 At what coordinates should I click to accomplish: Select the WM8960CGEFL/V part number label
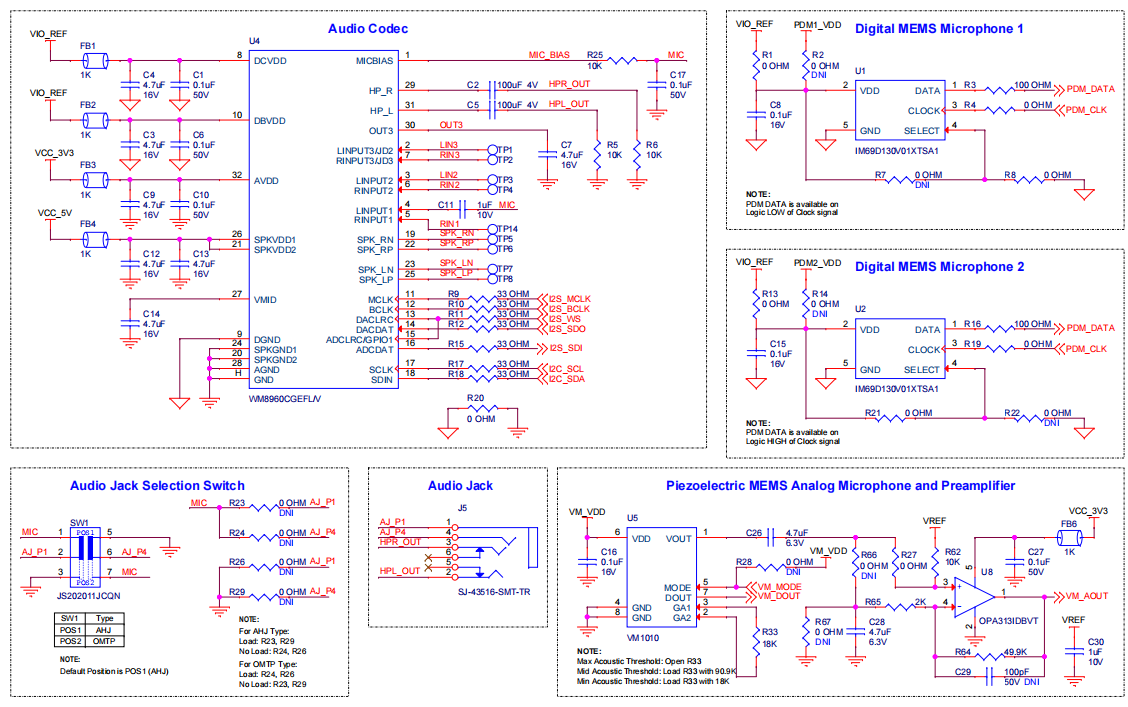[285, 399]
